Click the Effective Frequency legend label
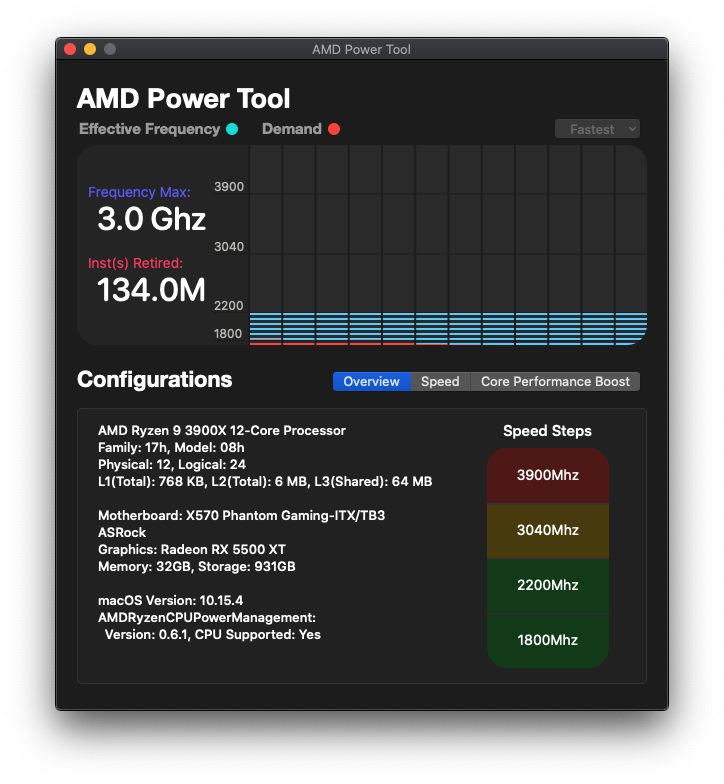This screenshot has height=784, width=724. pyautogui.click(x=149, y=129)
